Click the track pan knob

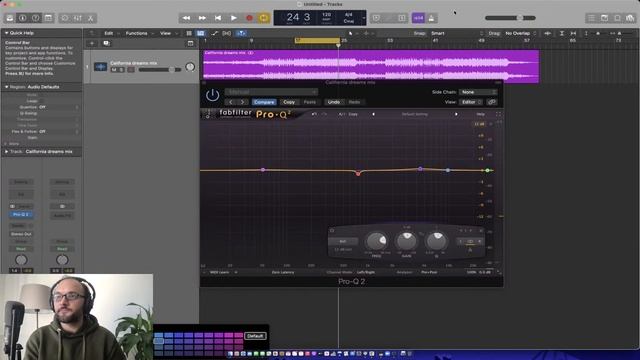coord(190,67)
